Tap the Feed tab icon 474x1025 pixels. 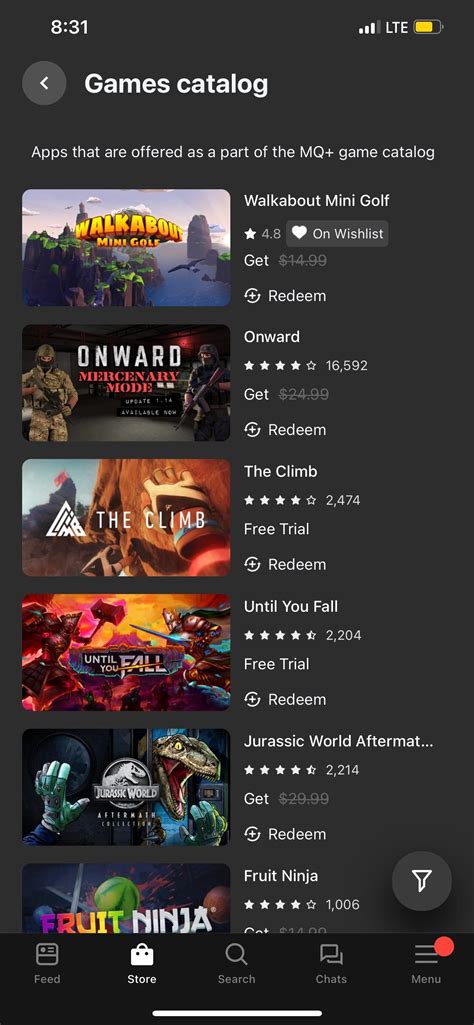pyautogui.click(x=47, y=956)
